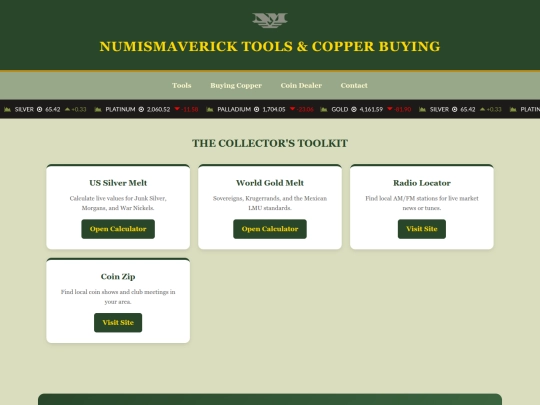The height and width of the screenshot is (405, 540).
Task: Open Calculator for World Gold Melt
Action: (270, 229)
